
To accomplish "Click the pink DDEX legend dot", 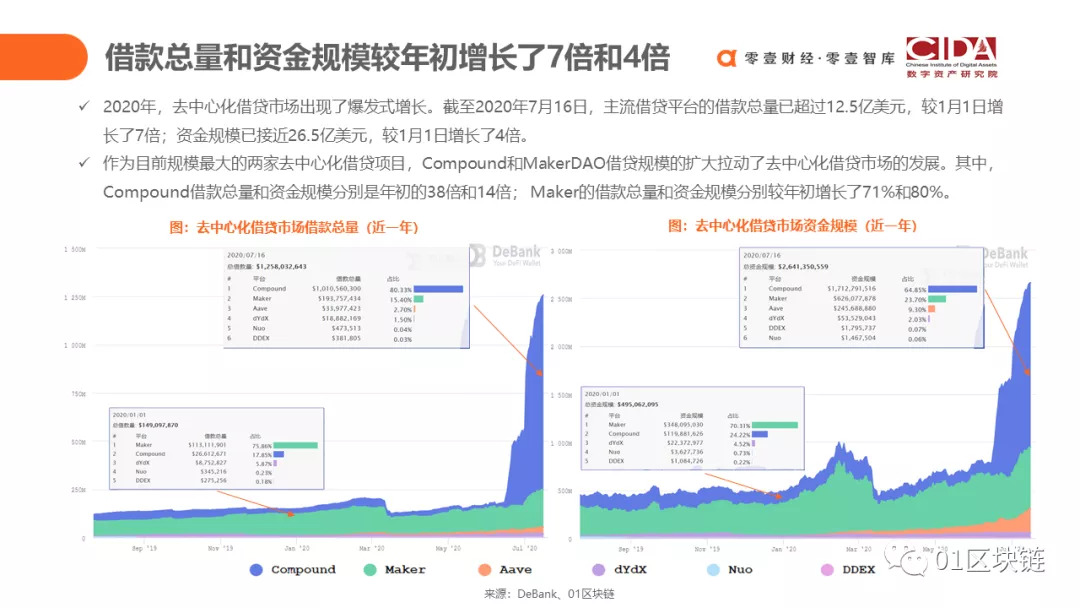I will (x=827, y=569).
